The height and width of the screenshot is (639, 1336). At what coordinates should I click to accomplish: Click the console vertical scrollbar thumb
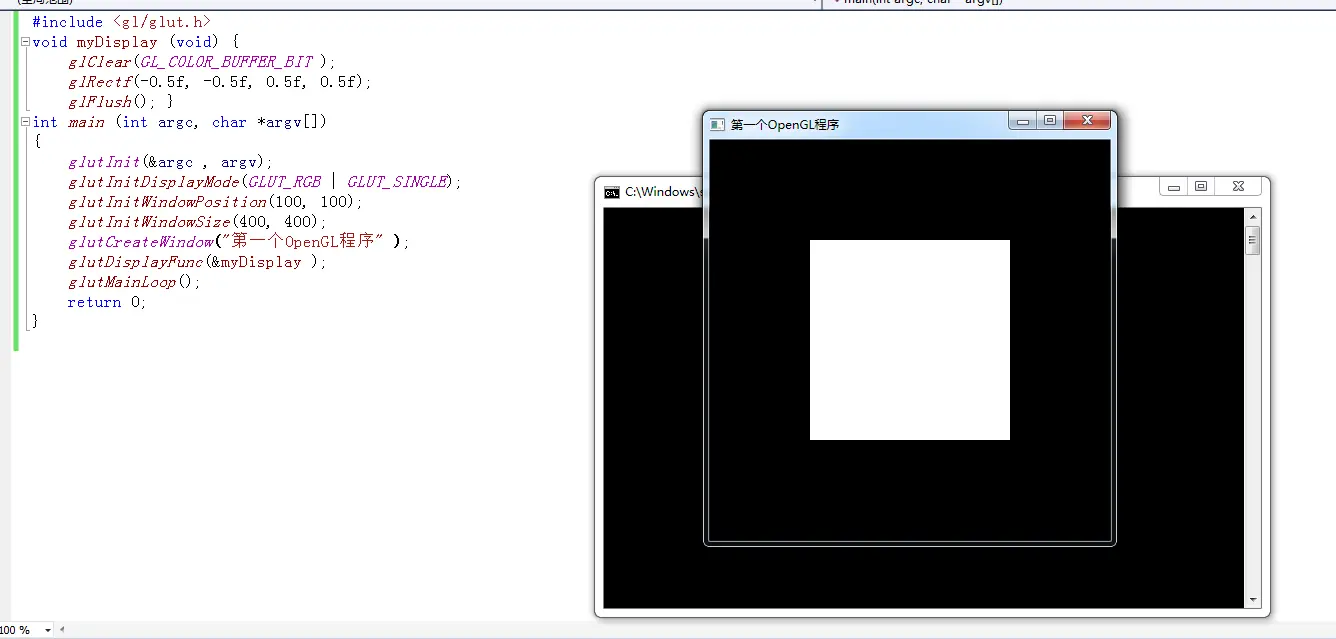(x=1253, y=241)
